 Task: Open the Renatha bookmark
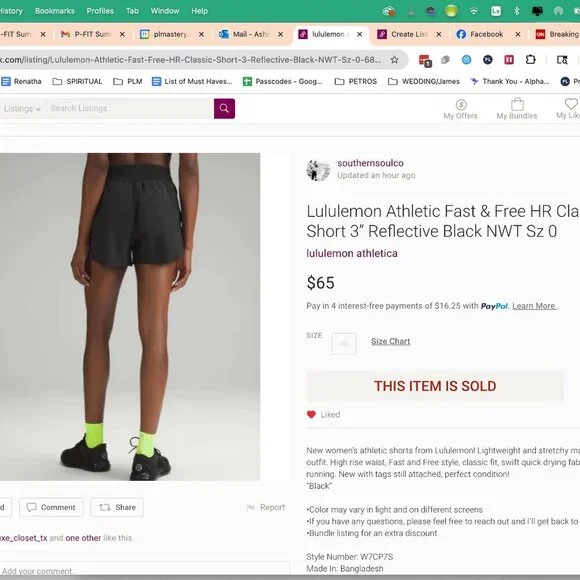21,81
